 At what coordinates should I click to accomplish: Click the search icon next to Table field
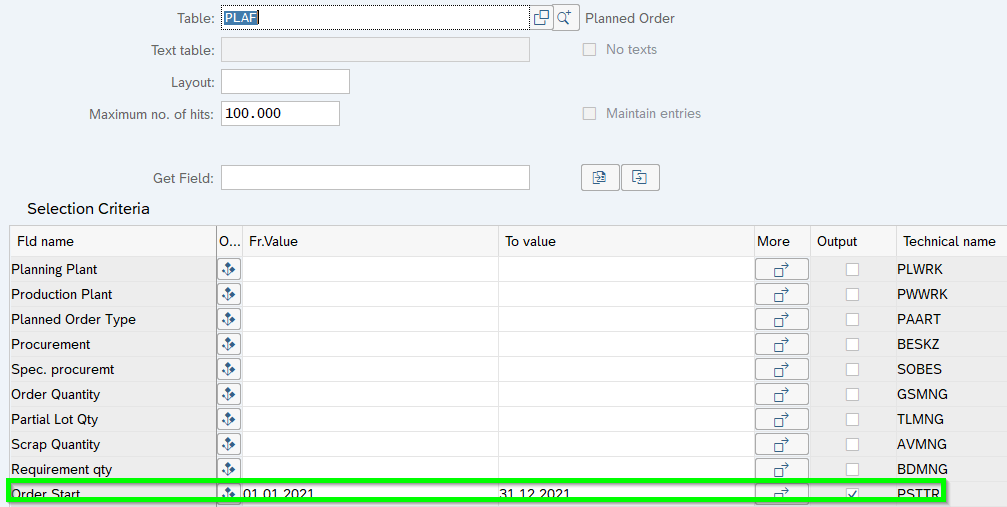click(566, 18)
